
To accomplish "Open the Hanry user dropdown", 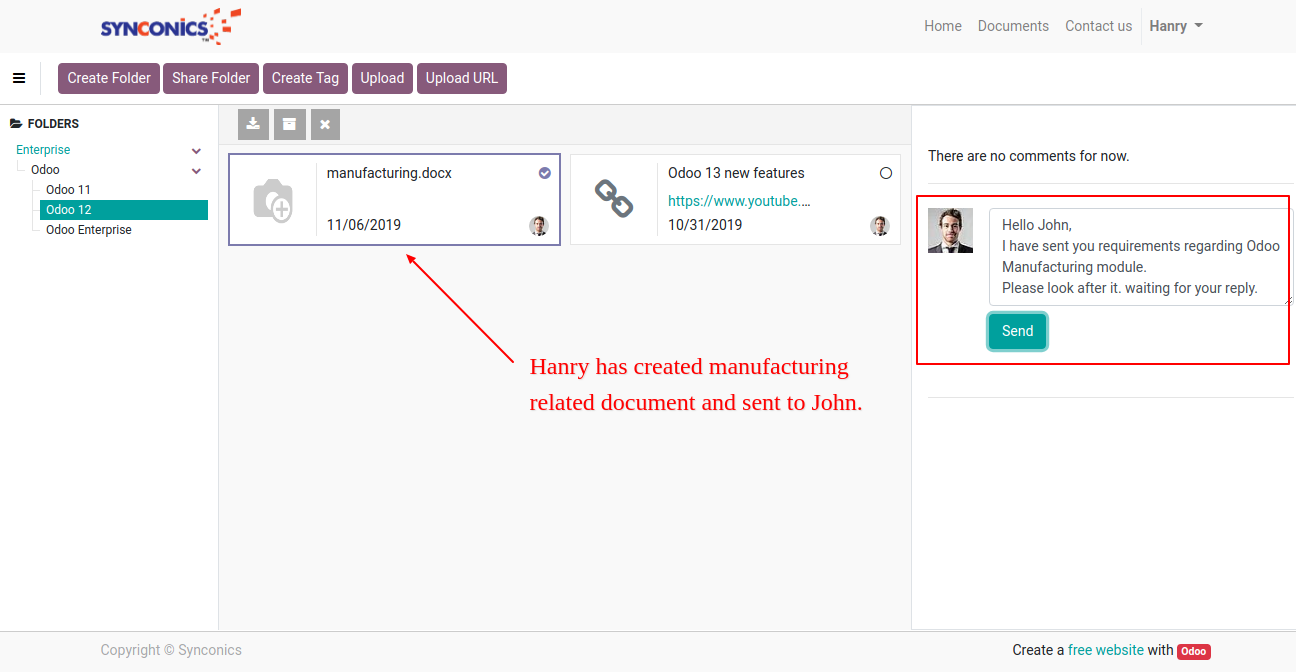I will (1176, 26).
